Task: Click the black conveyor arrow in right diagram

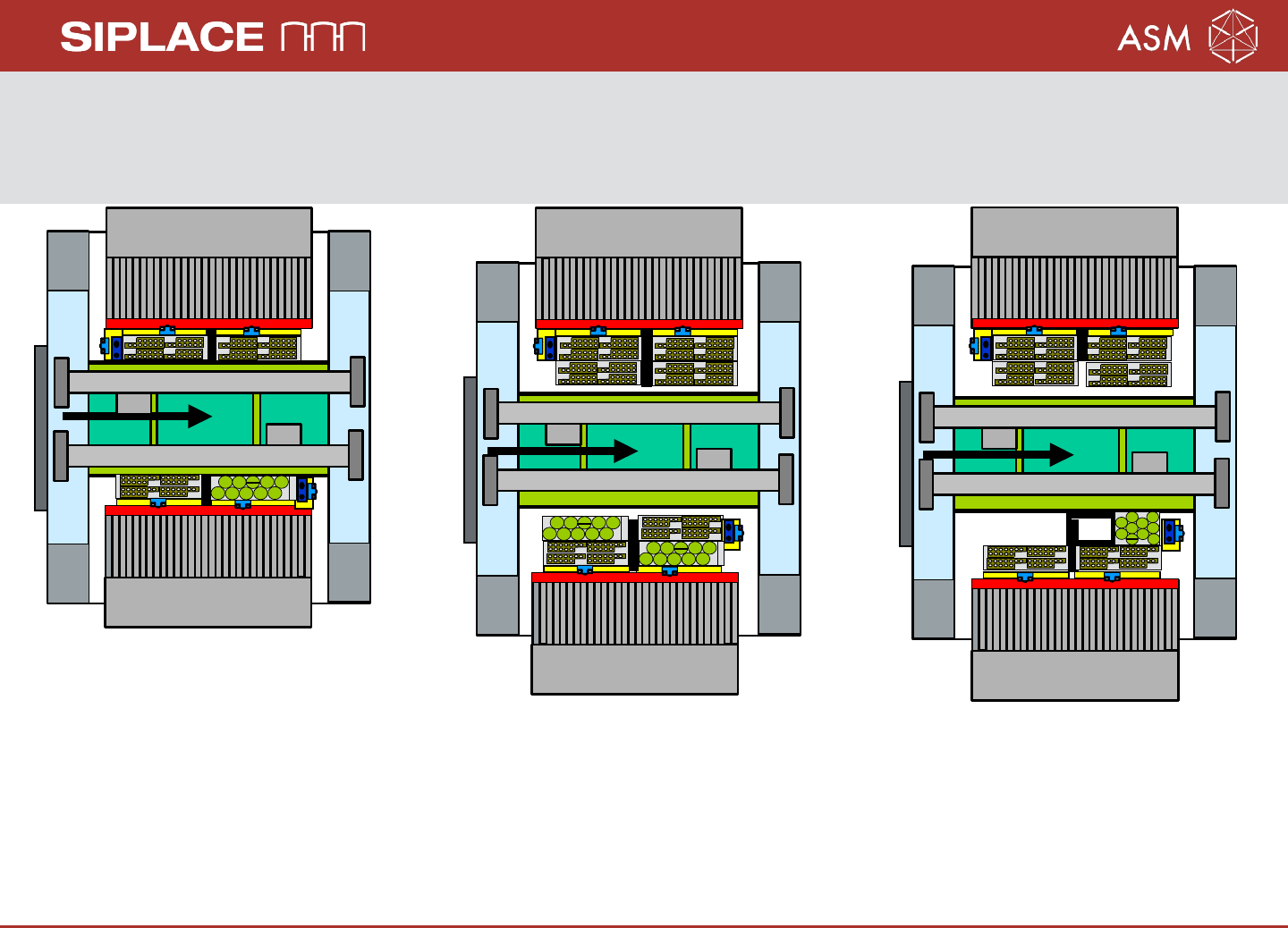Action: [x=998, y=454]
